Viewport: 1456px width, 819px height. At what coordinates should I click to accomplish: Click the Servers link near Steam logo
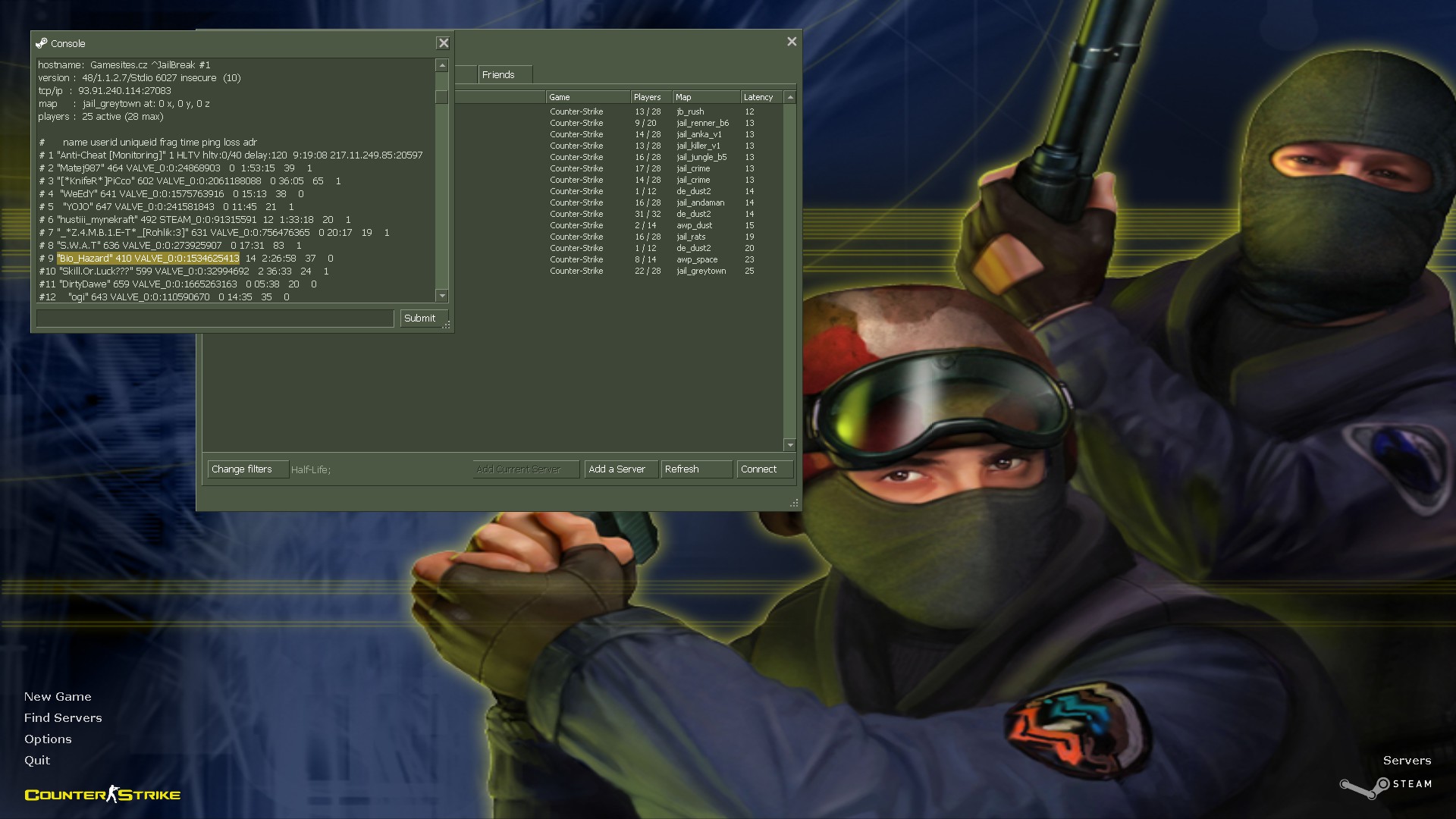(1407, 760)
